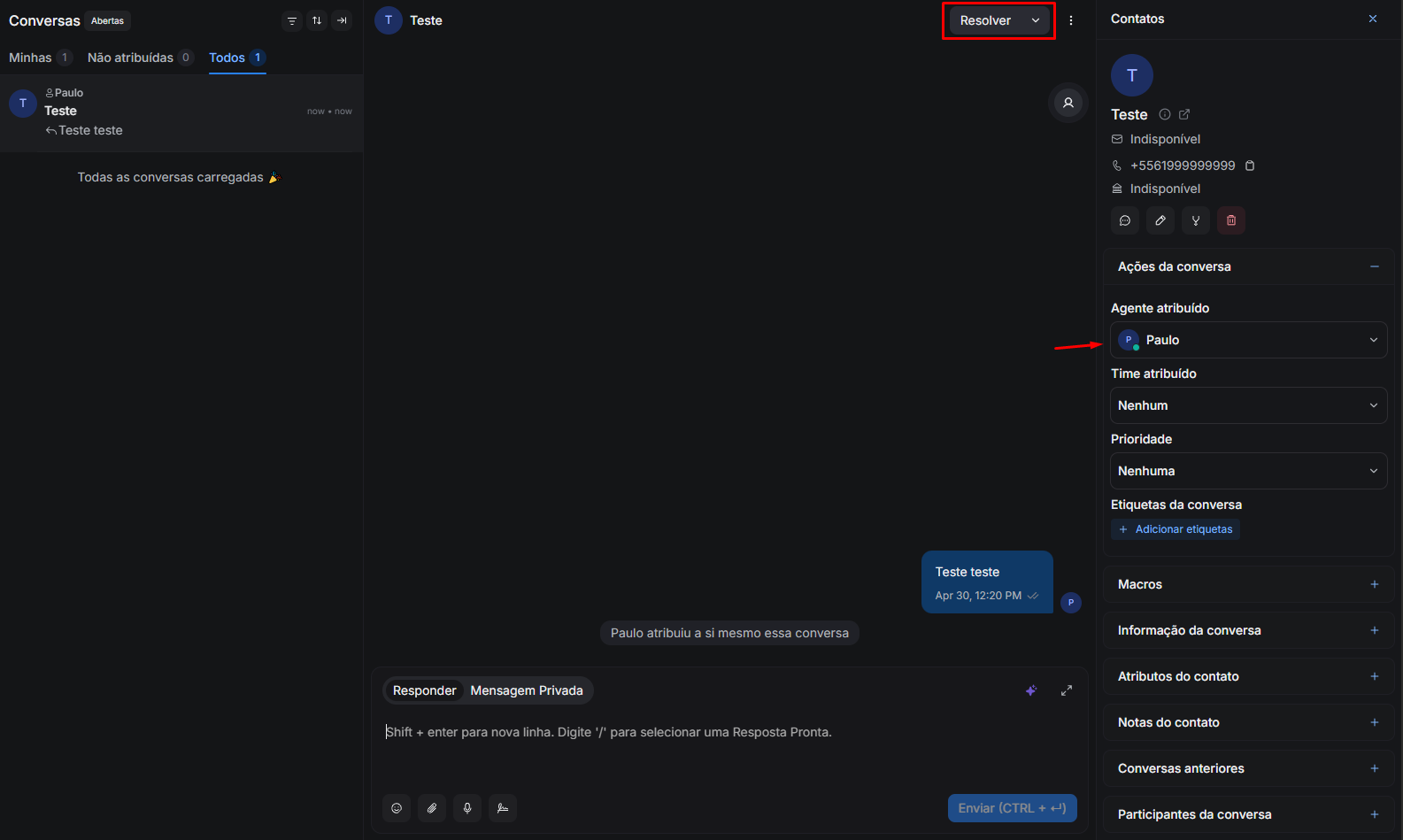Select the Todos tab
Viewport: 1403px width, 840px height.
pyautogui.click(x=237, y=58)
